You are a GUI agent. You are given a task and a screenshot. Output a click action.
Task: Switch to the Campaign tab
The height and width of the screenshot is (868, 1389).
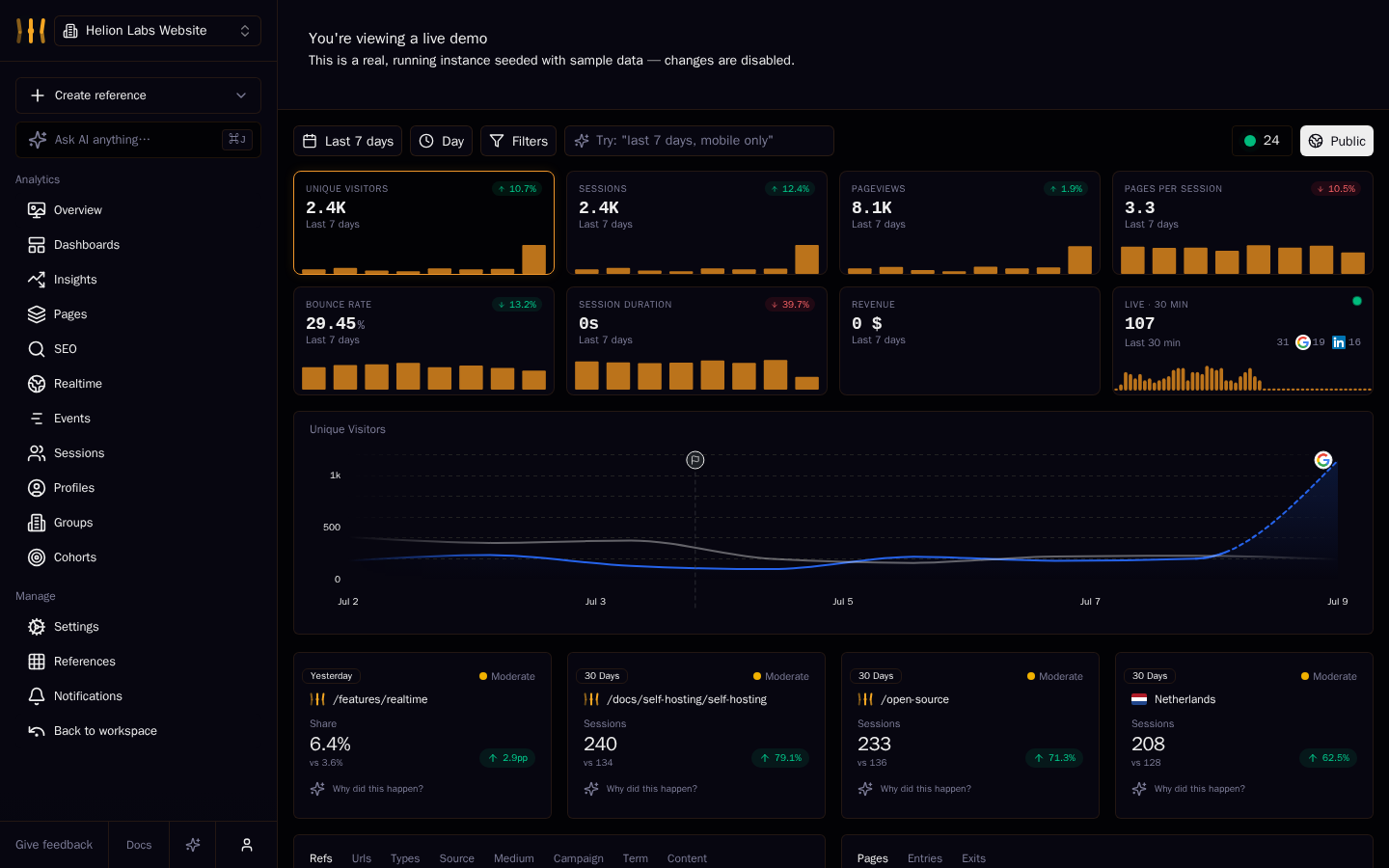[x=579, y=858]
